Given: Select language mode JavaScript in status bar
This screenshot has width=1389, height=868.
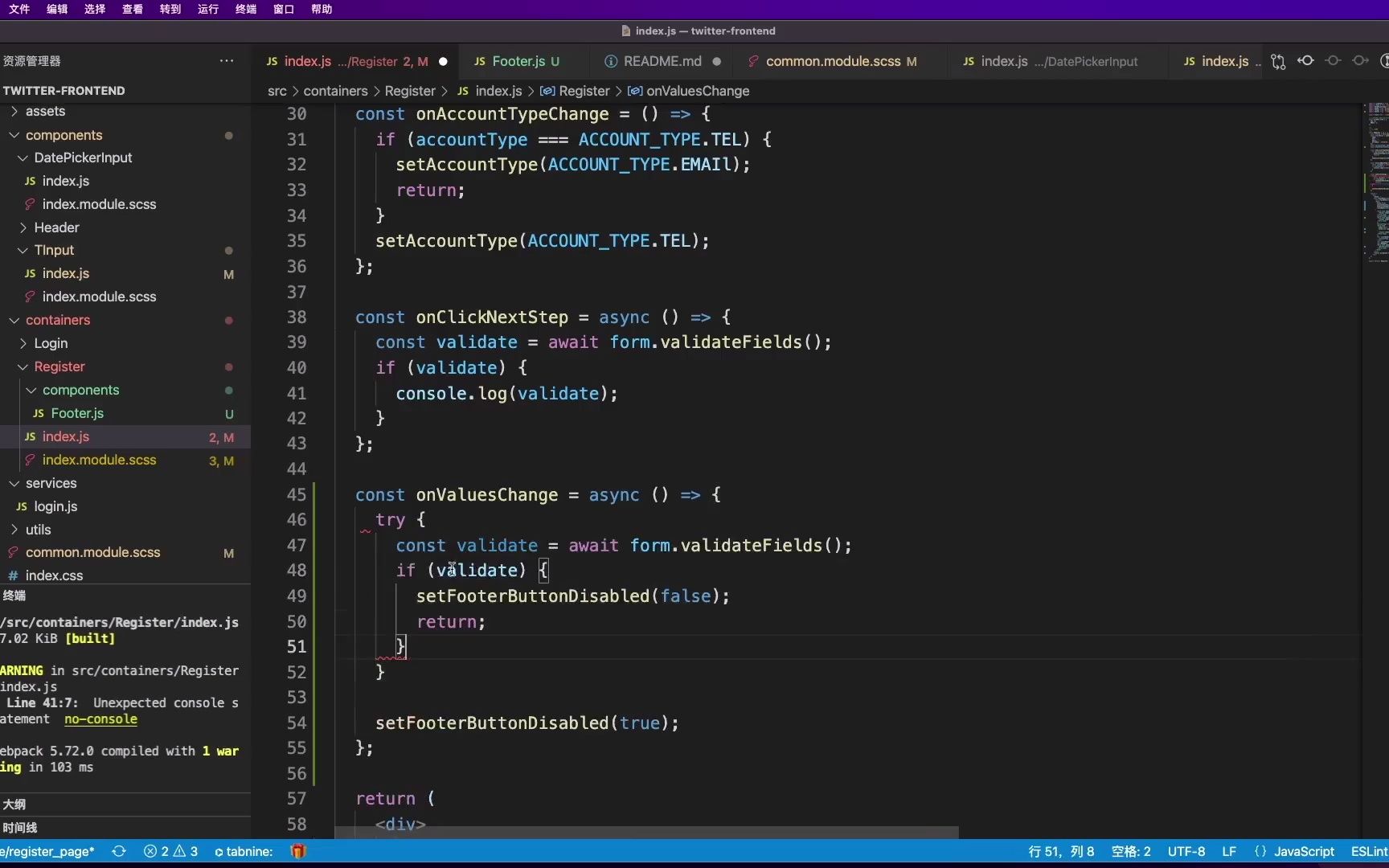Looking at the screenshot, I should pyautogui.click(x=1304, y=851).
